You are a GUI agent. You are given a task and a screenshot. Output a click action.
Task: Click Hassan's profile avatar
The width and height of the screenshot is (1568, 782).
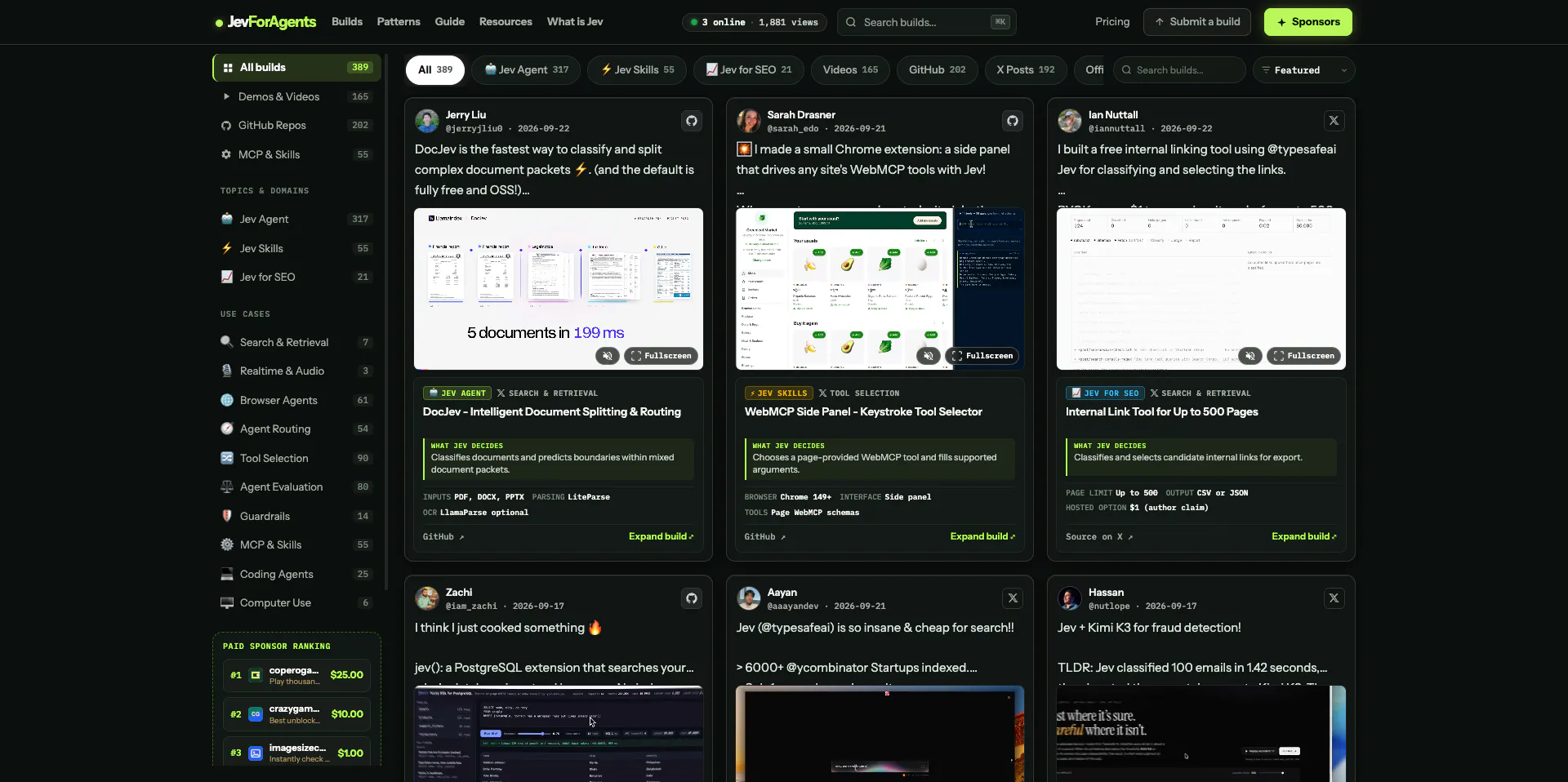pos(1070,598)
